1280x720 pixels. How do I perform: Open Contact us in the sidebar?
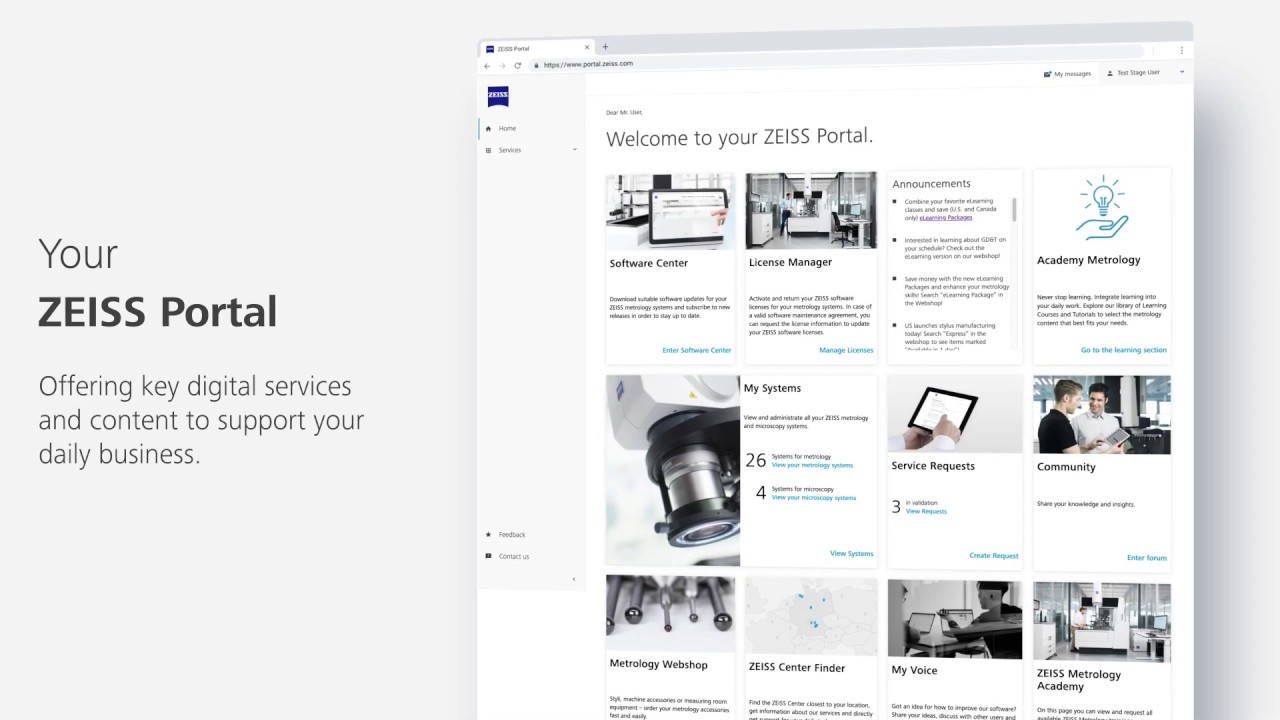514,556
